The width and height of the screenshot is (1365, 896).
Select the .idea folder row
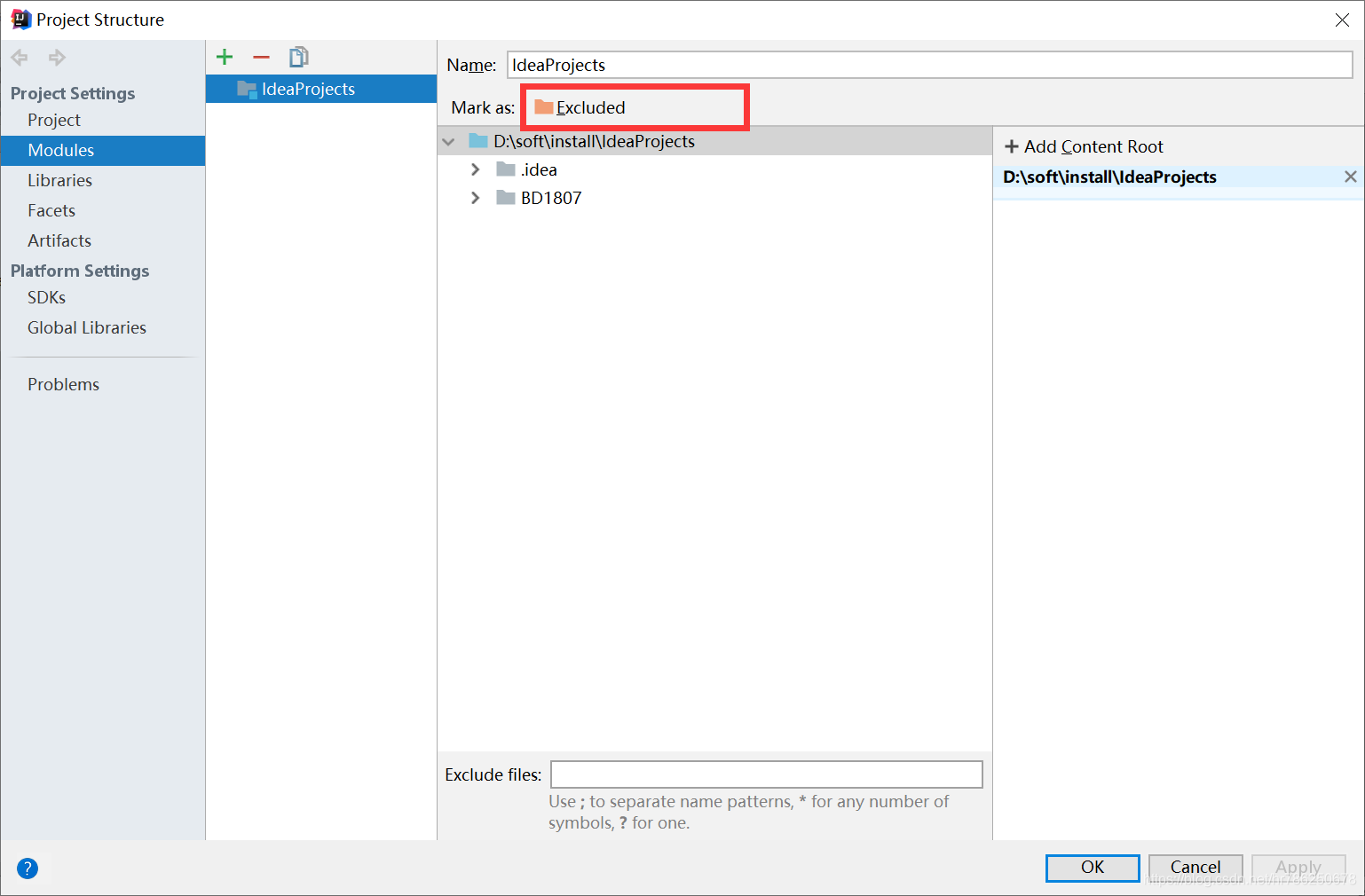pyautogui.click(x=714, y=169)
